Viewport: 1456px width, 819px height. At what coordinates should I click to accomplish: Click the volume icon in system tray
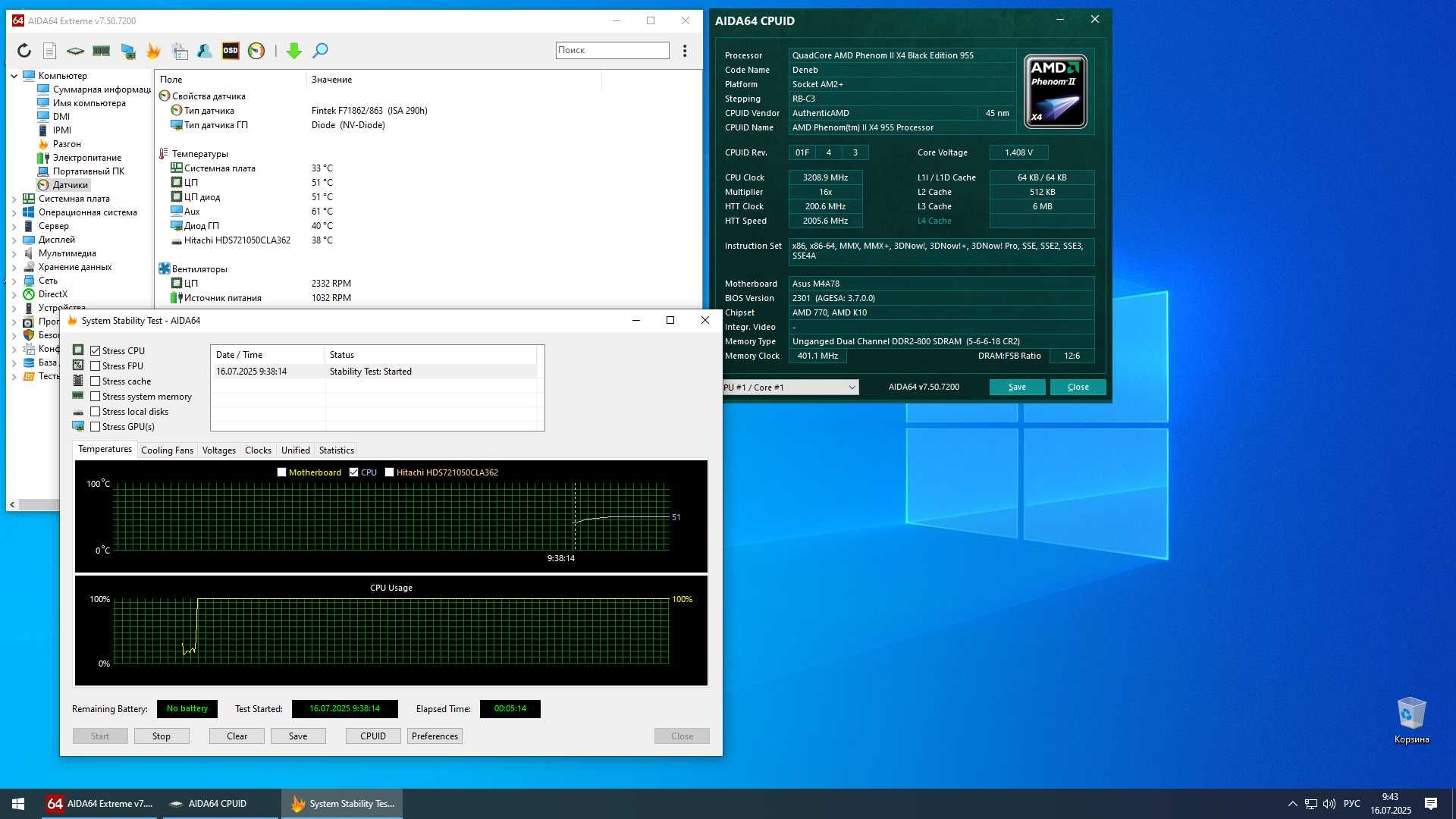click(1329, 804)
